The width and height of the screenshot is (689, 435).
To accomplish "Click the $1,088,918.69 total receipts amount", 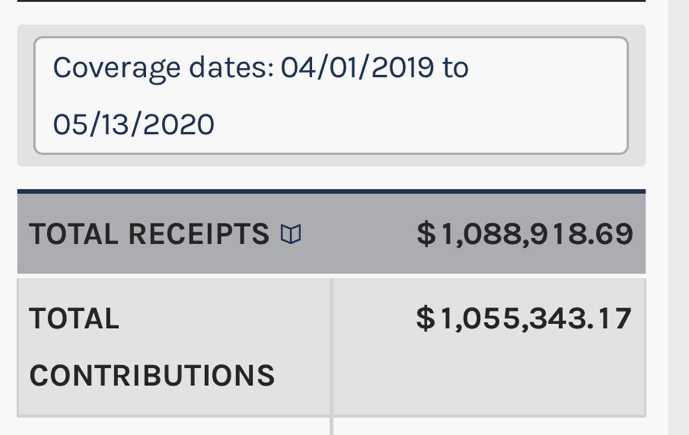I will (525, 234).
